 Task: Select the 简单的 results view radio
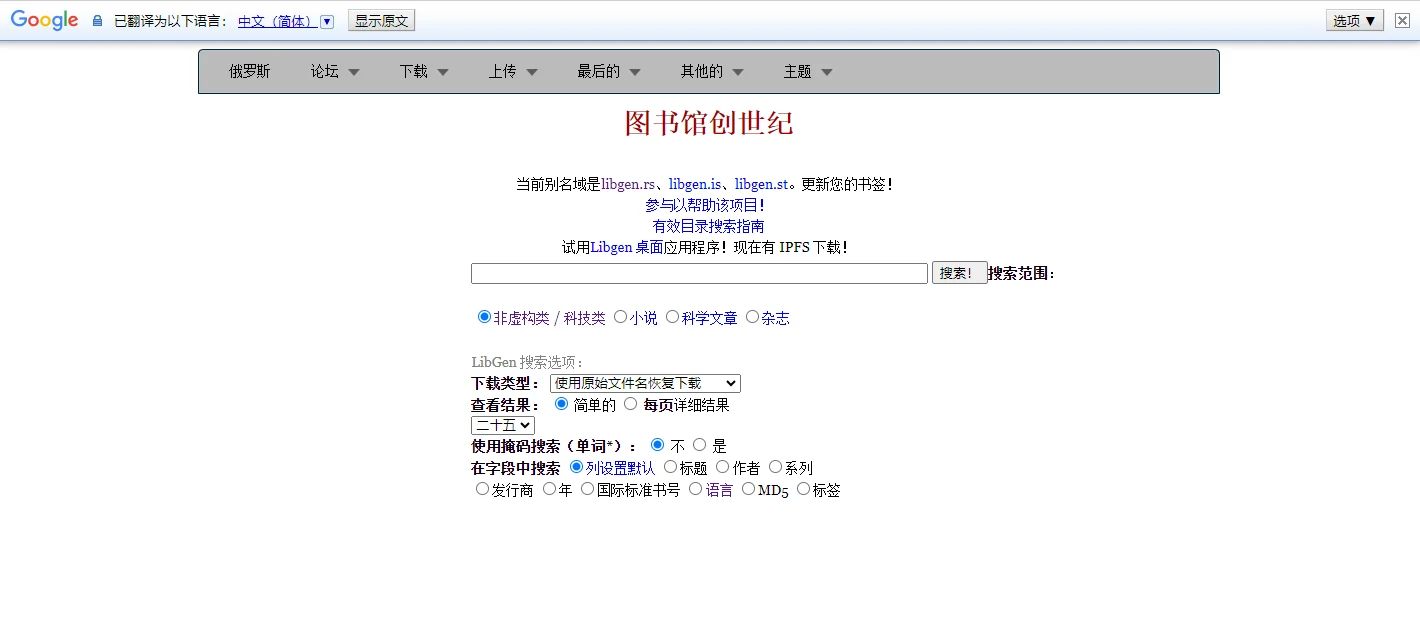click(x=561, y=404)
